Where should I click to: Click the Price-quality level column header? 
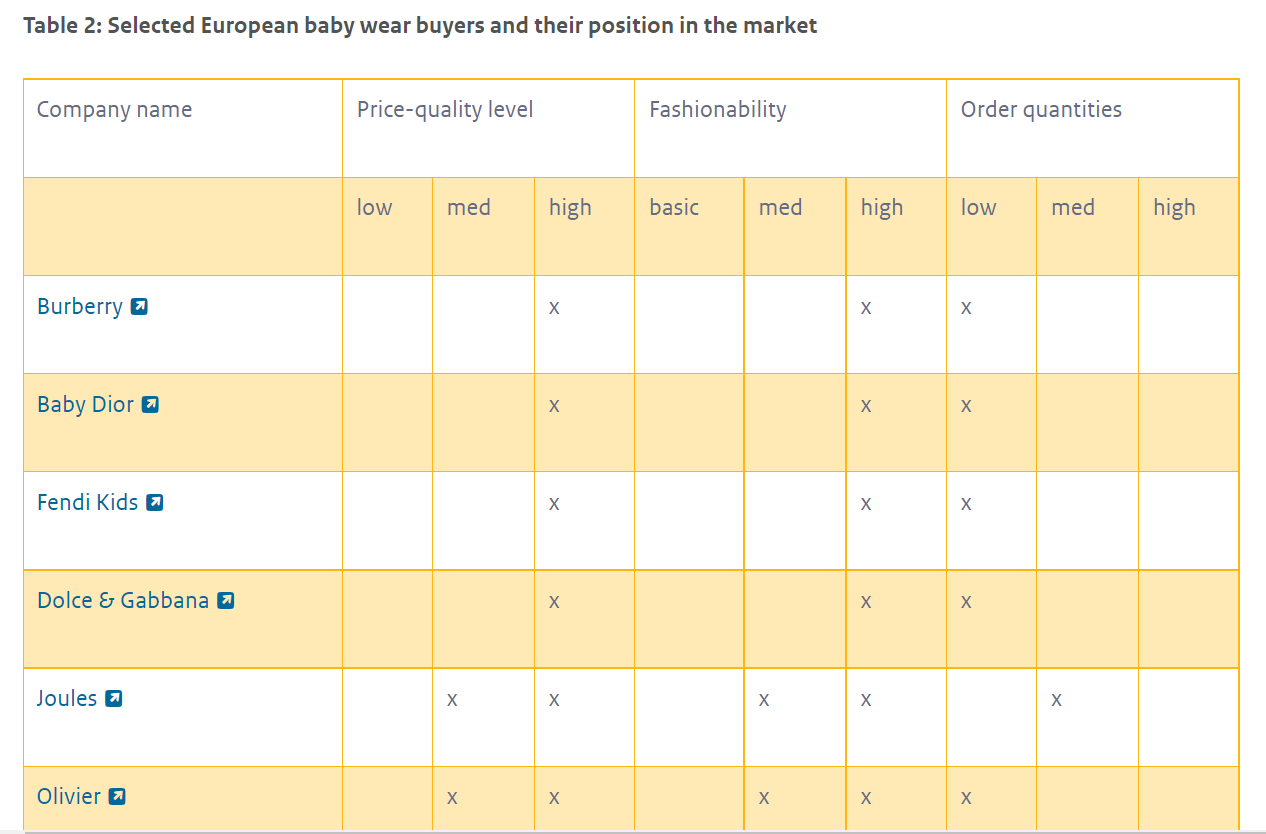[445, 110]
